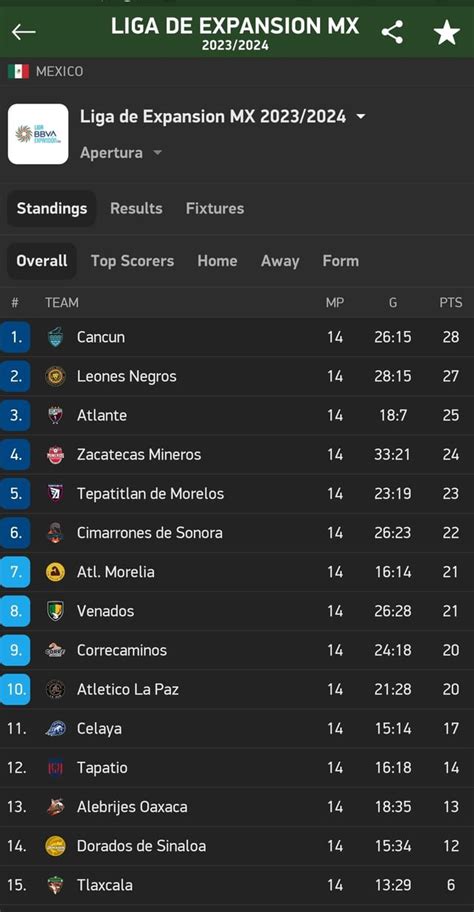Click the Zacatecas Mineros badge icon
The width and height of the screenshot is (474, 912).
point(55,454)
